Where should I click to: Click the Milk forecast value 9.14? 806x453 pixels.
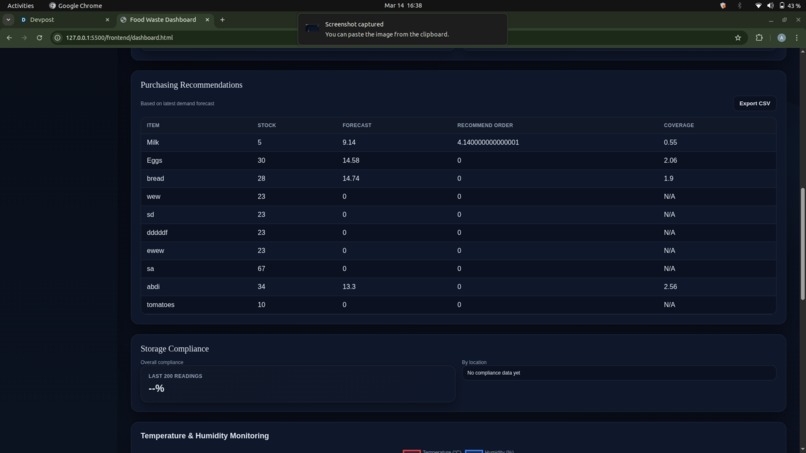click(349, 142)
